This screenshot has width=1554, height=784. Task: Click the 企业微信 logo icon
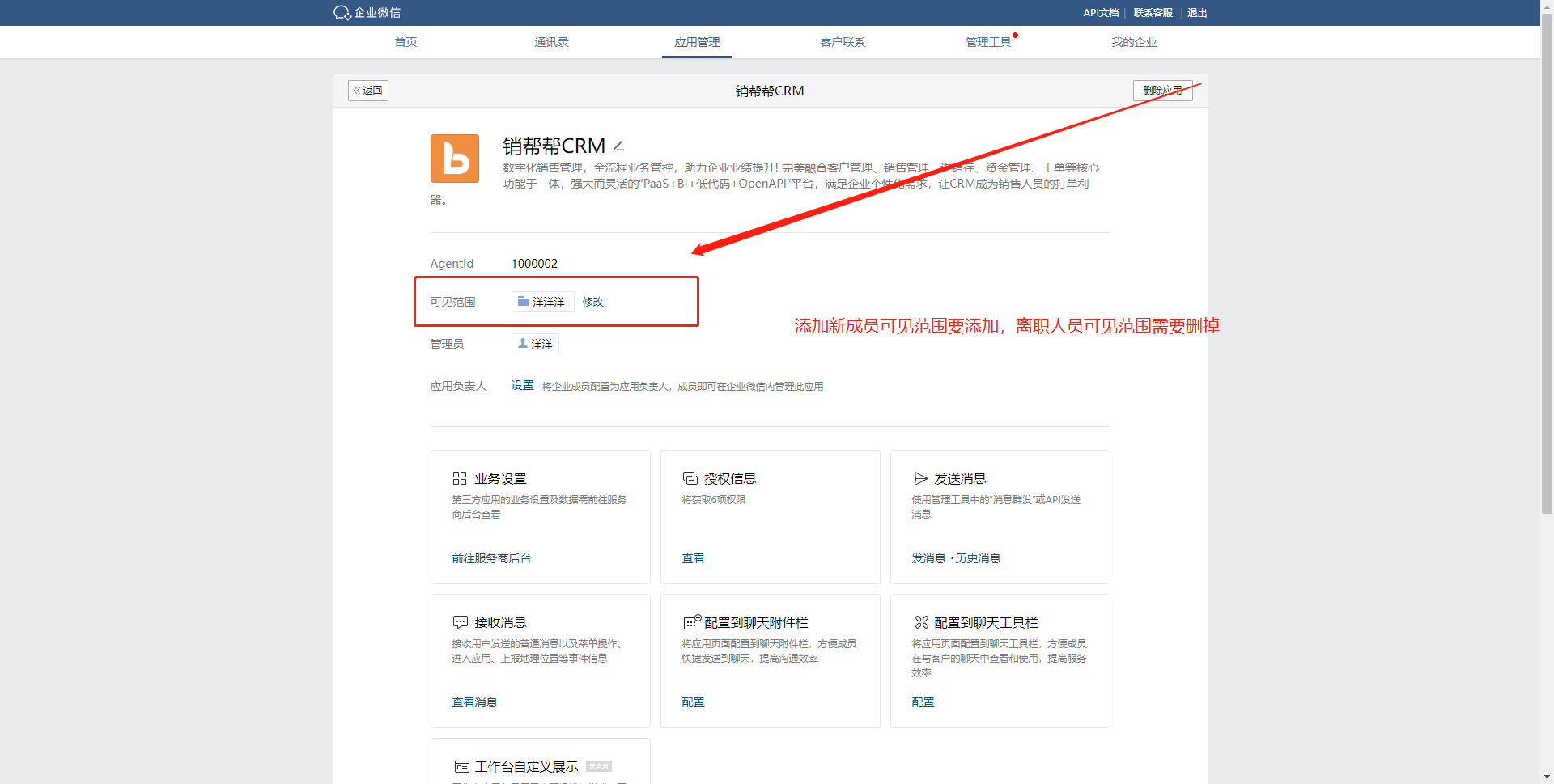coord(342,13)
